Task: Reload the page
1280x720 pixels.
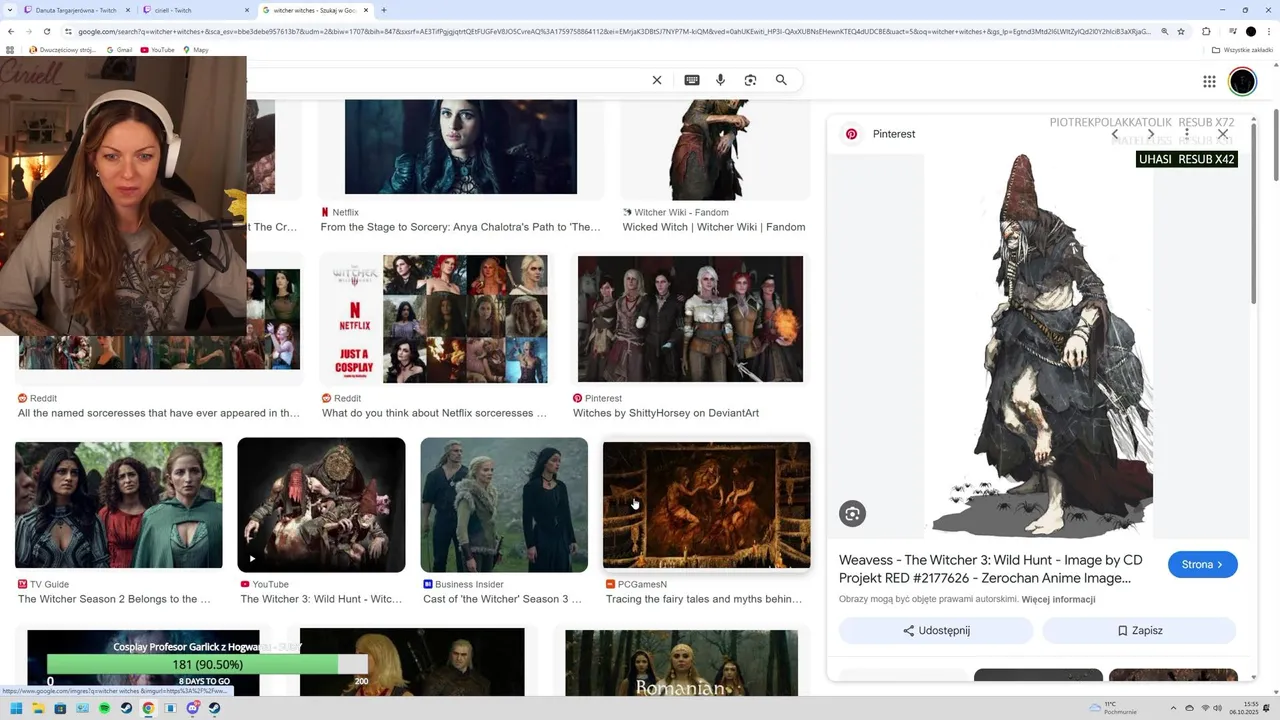Action: [46, 32]
